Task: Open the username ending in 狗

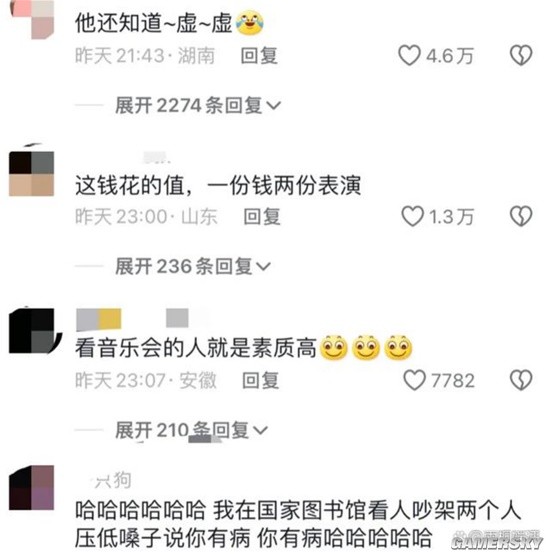Action: click(x=112, y=480)
